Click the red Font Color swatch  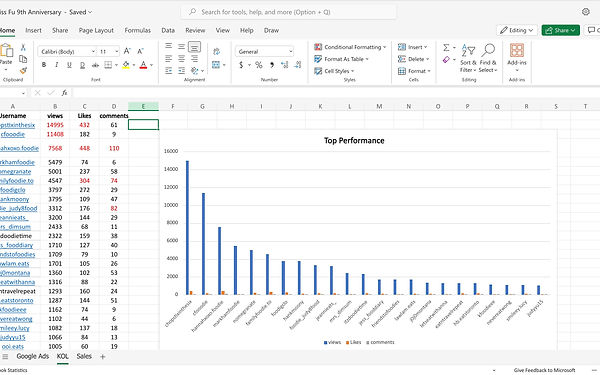[x=143, y=65]
